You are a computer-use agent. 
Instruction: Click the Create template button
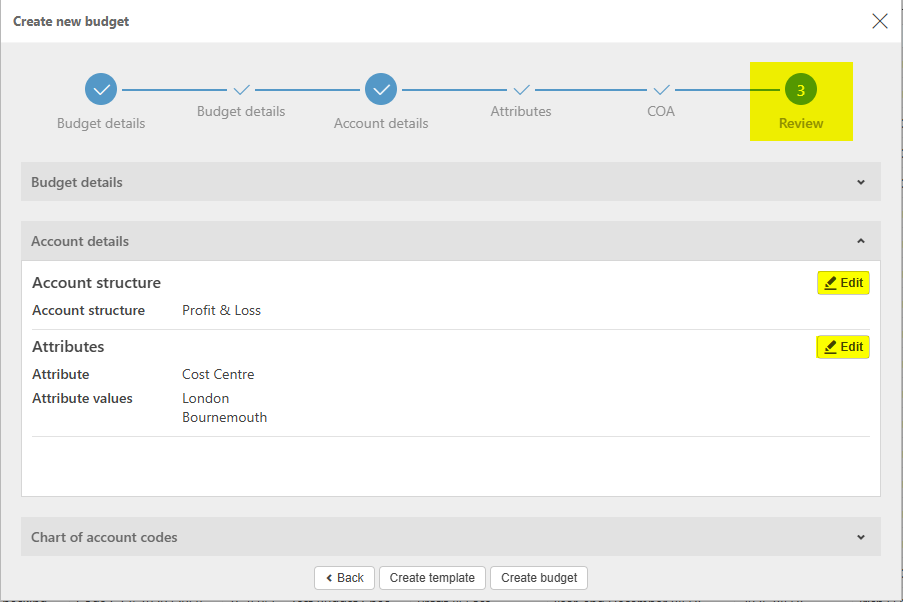point(432,578)
